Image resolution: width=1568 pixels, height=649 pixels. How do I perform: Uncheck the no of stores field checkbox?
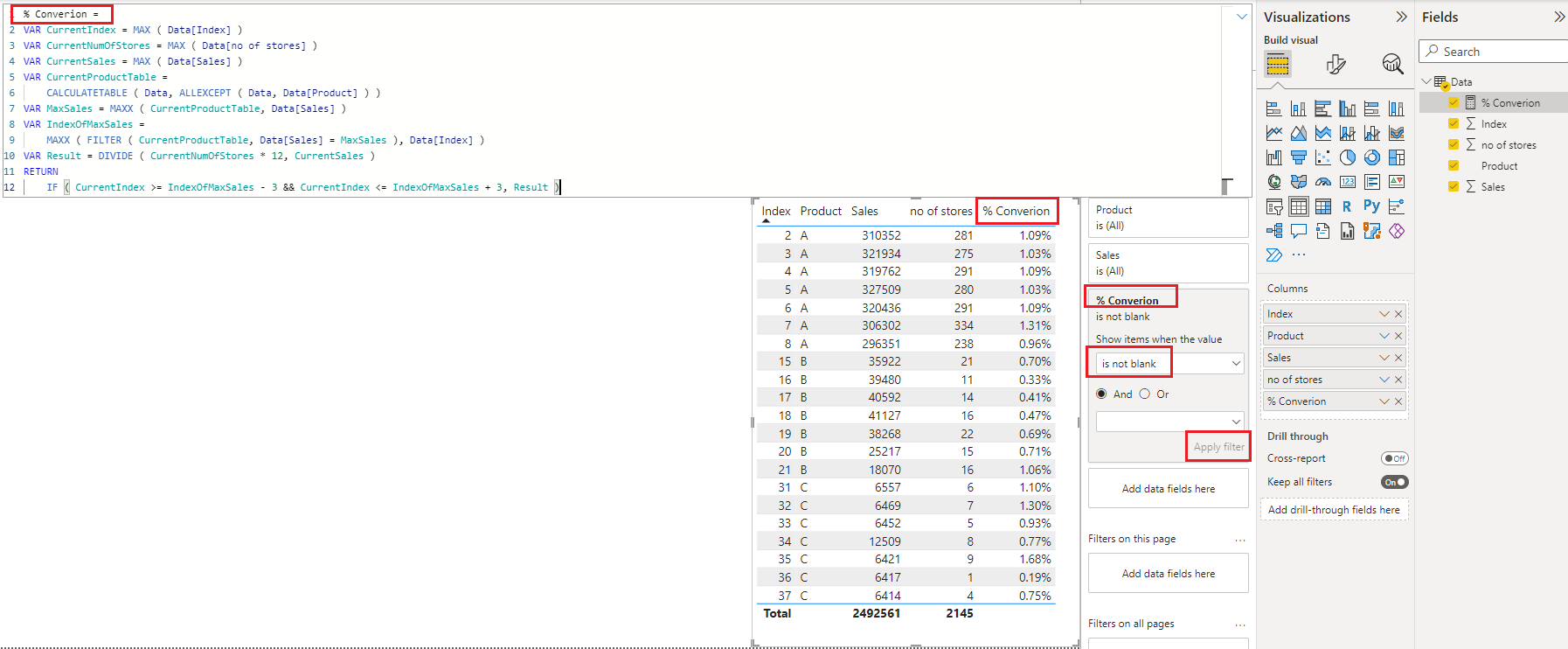click(1454, 145)
